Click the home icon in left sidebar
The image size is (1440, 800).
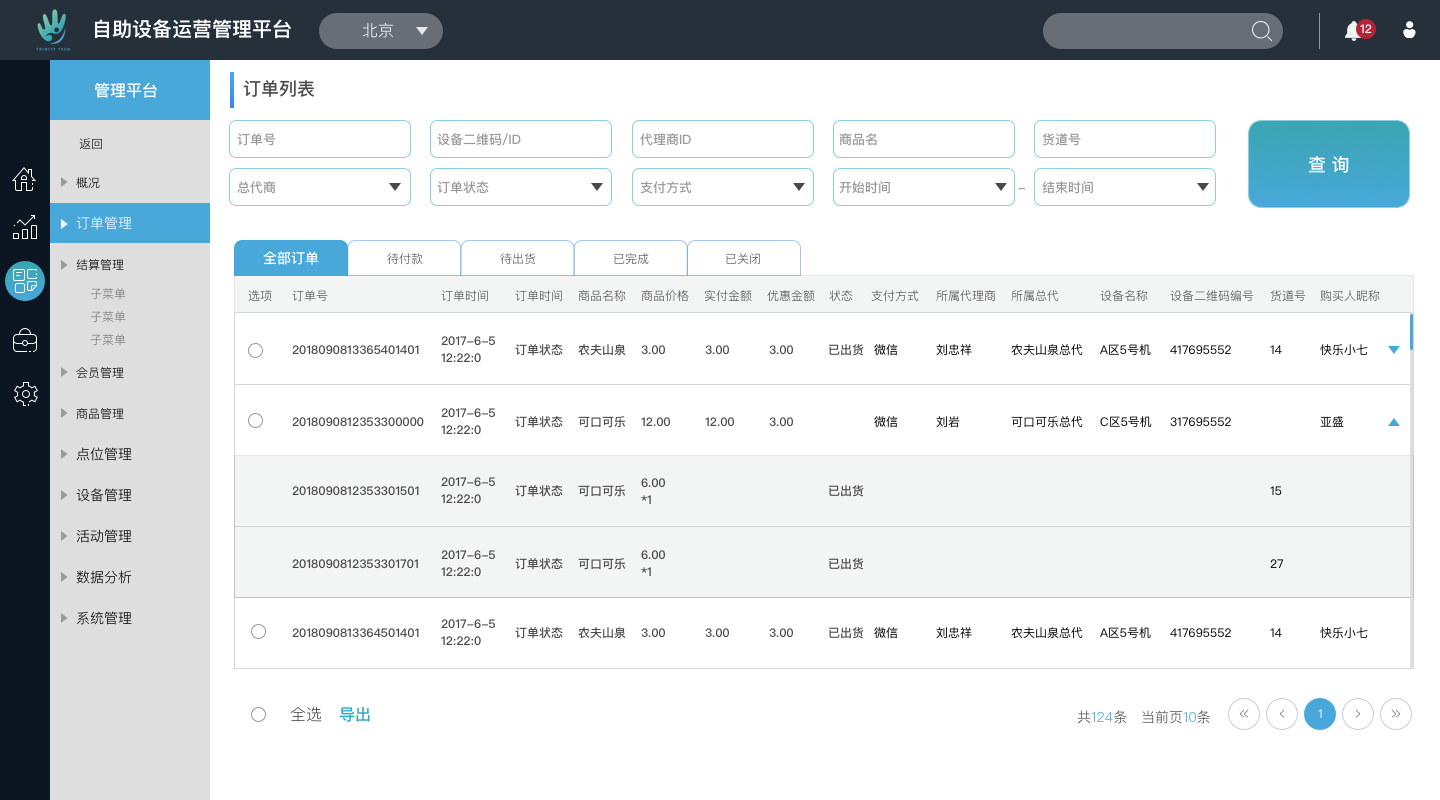point(24,179)
